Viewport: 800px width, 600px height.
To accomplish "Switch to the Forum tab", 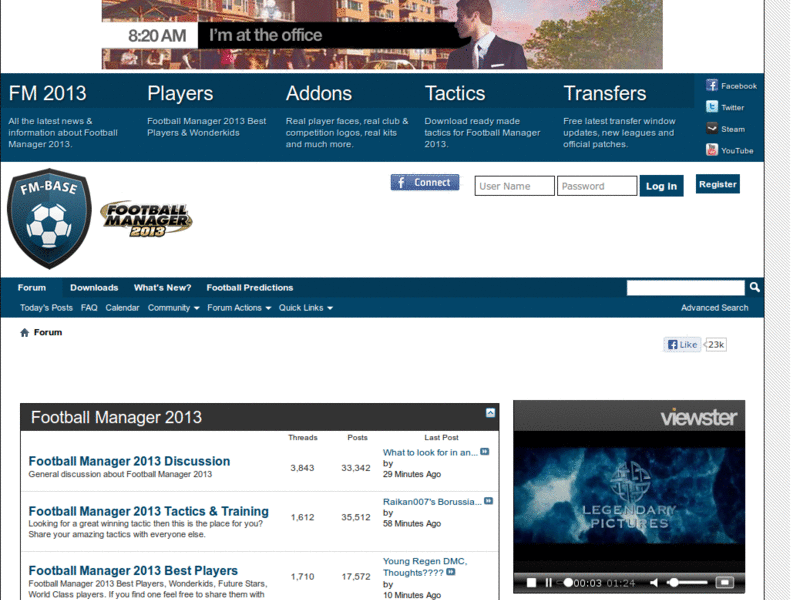I will click(32, 287).
